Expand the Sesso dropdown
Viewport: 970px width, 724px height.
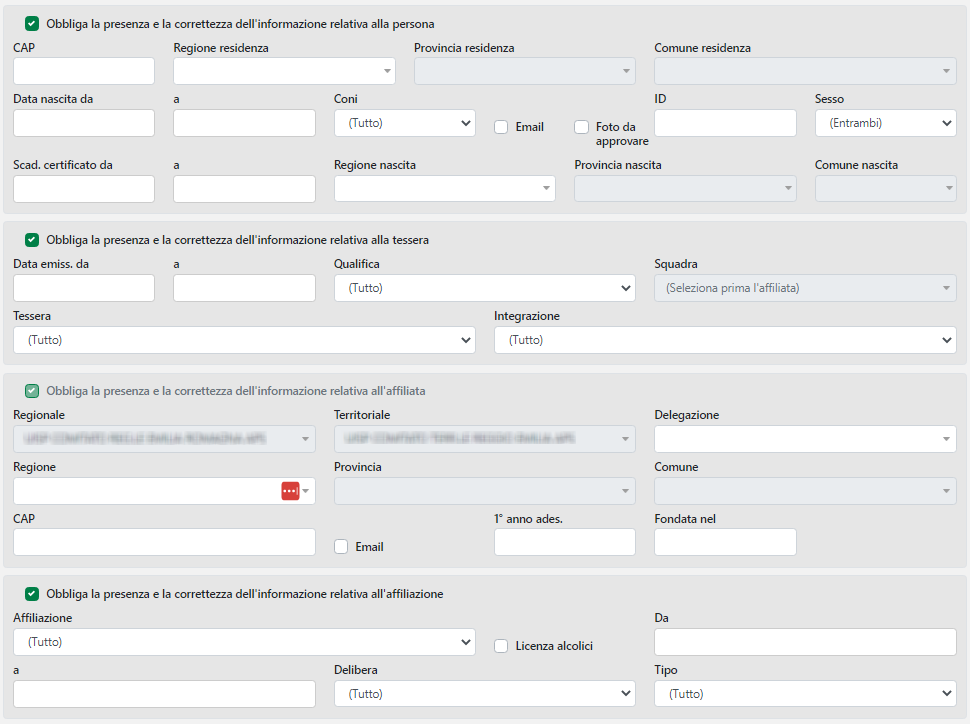click(x=885, y=123)
